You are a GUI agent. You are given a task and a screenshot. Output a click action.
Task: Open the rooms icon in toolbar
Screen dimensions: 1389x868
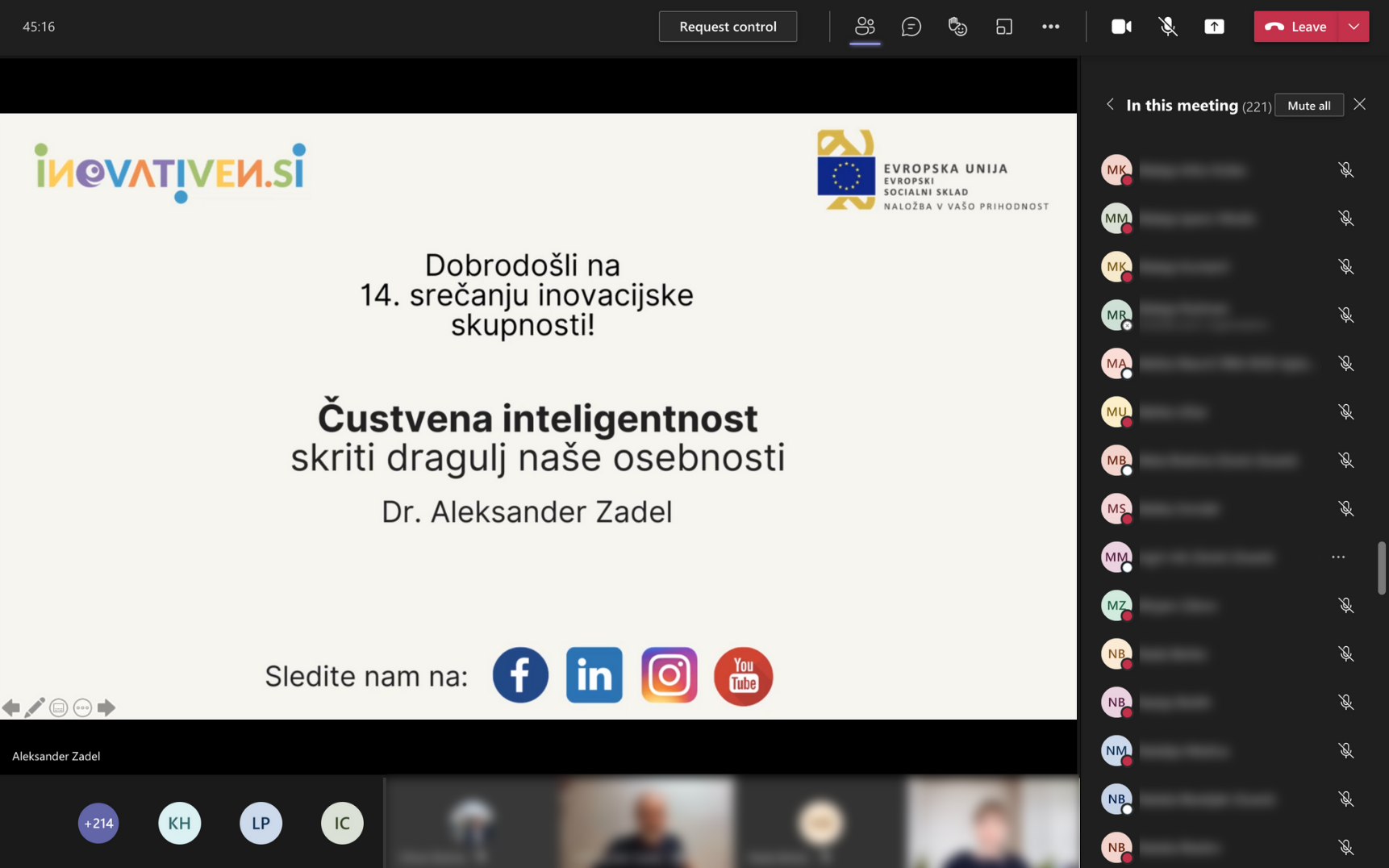(1003, 27)
